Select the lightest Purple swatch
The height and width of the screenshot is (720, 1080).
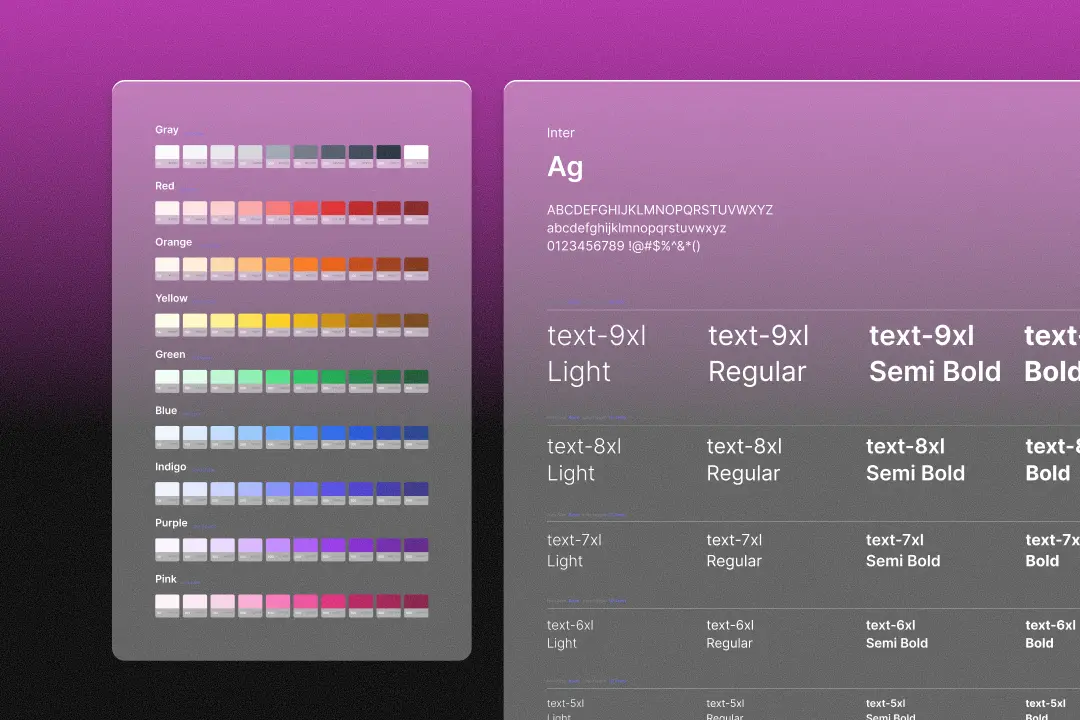coord(167,549)
